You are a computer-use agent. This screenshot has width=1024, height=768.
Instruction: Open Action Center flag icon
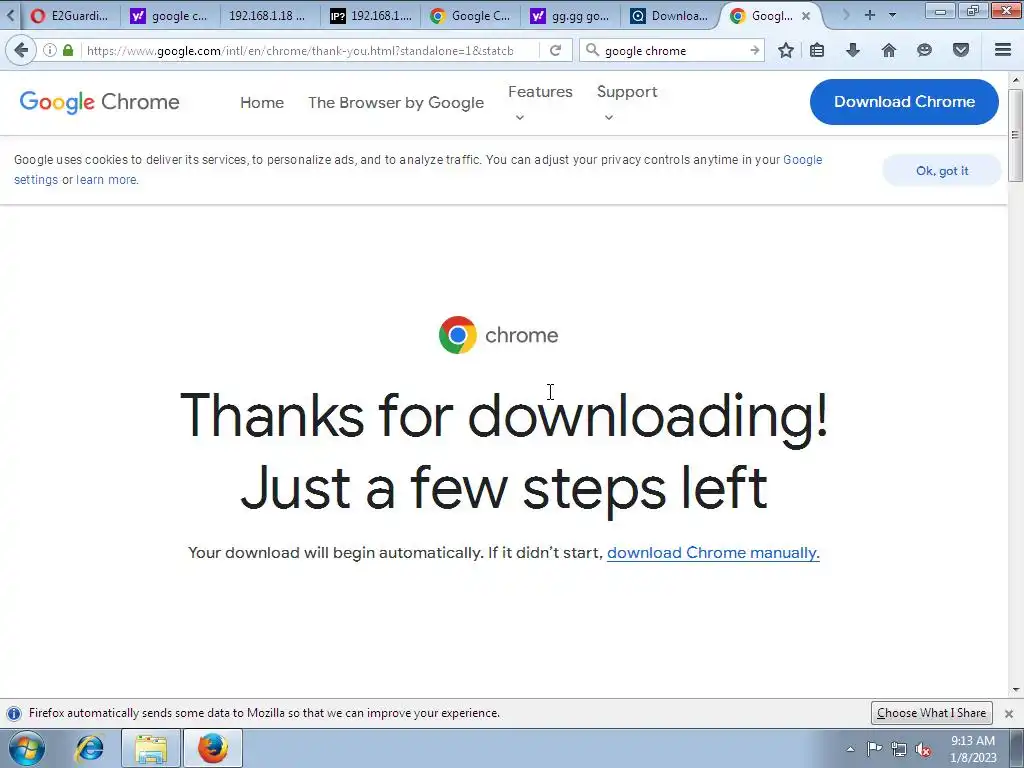click(874, 749)
